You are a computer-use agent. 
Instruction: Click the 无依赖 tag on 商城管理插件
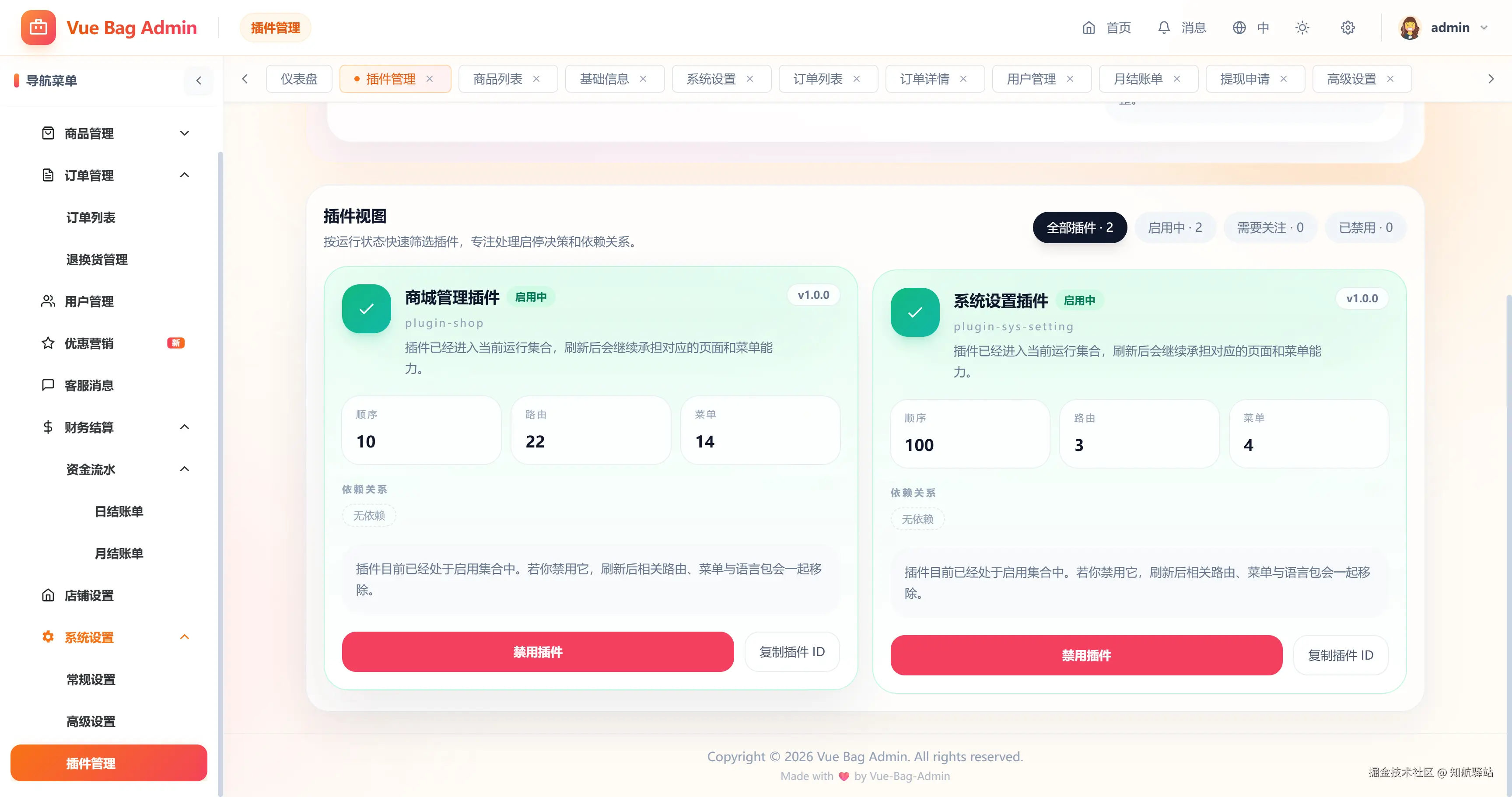369,515
